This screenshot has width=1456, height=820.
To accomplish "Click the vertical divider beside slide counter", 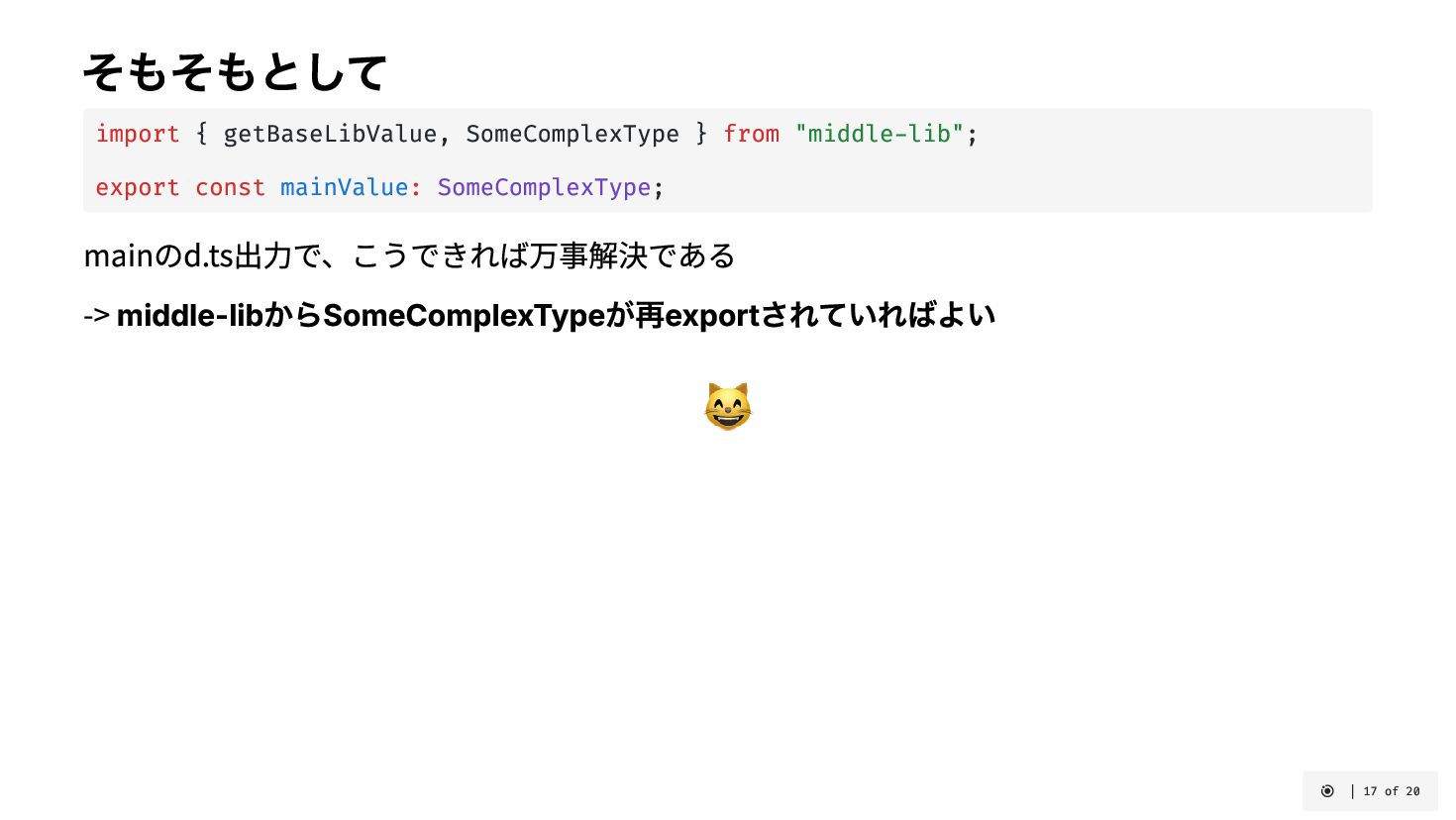I will coord(1352,791).
